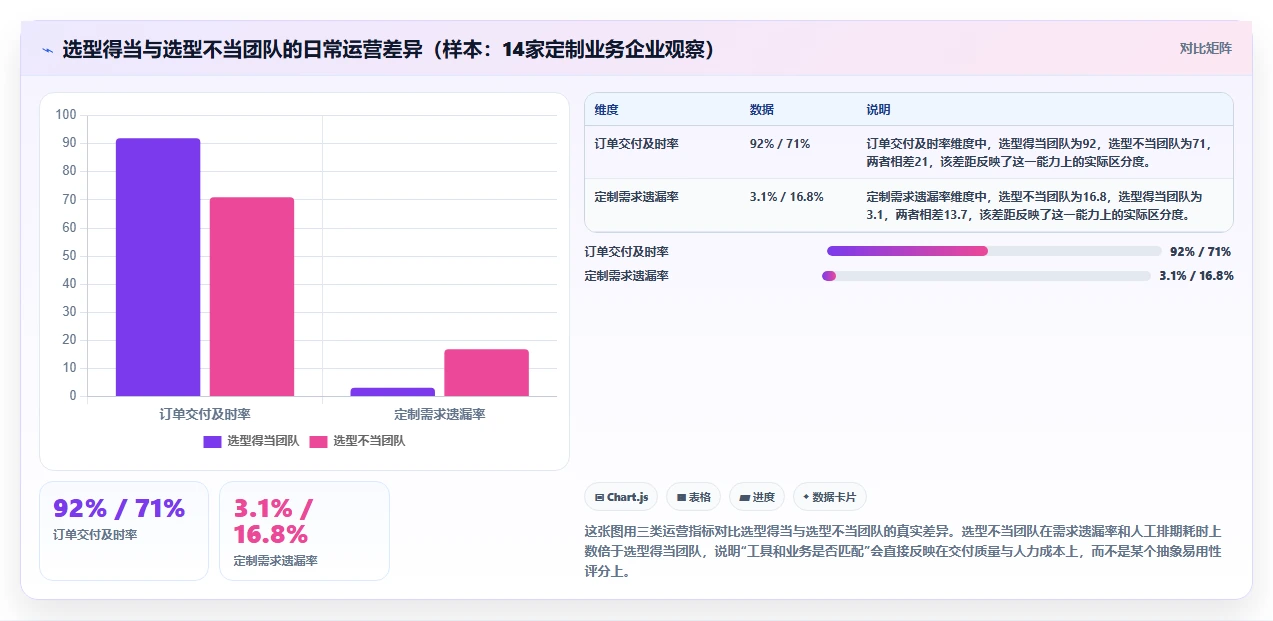
Task: Click the 定制需求遗漏率 progress bar
Action: (x=986, y=276)
